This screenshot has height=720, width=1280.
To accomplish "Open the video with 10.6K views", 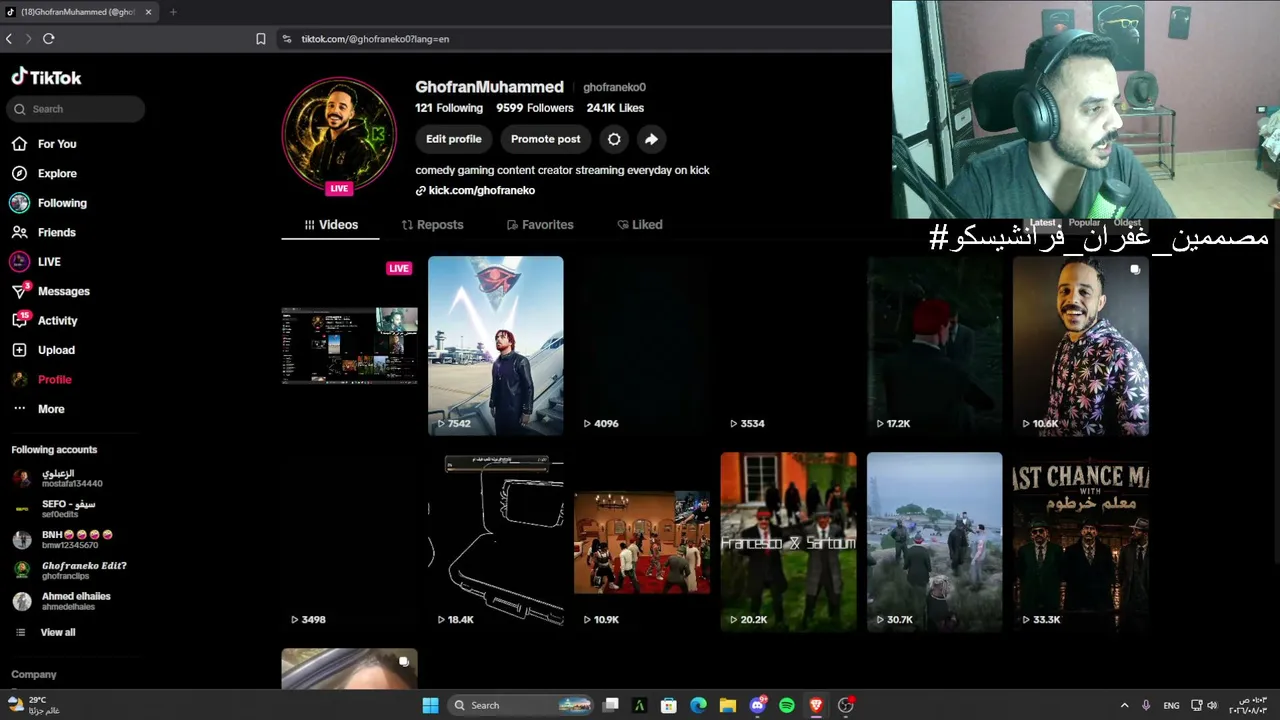I will click(1081, 346).
